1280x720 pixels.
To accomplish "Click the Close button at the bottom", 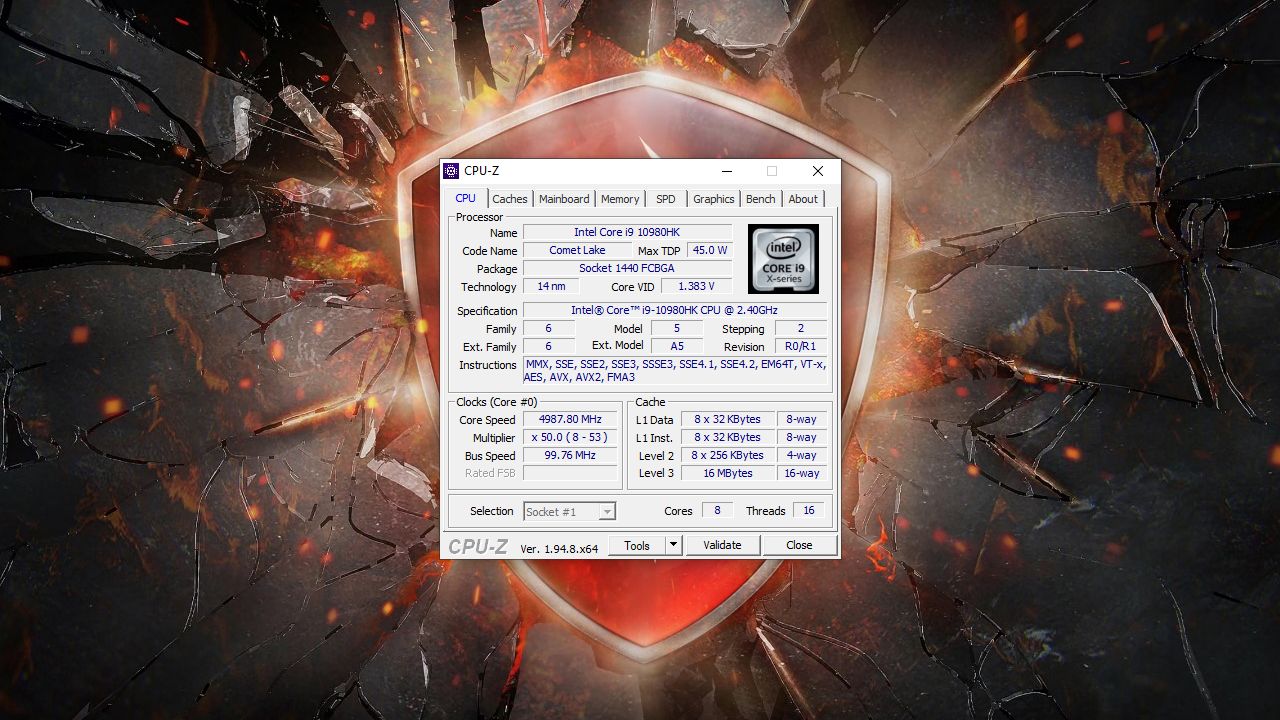I will coord(799,545).
